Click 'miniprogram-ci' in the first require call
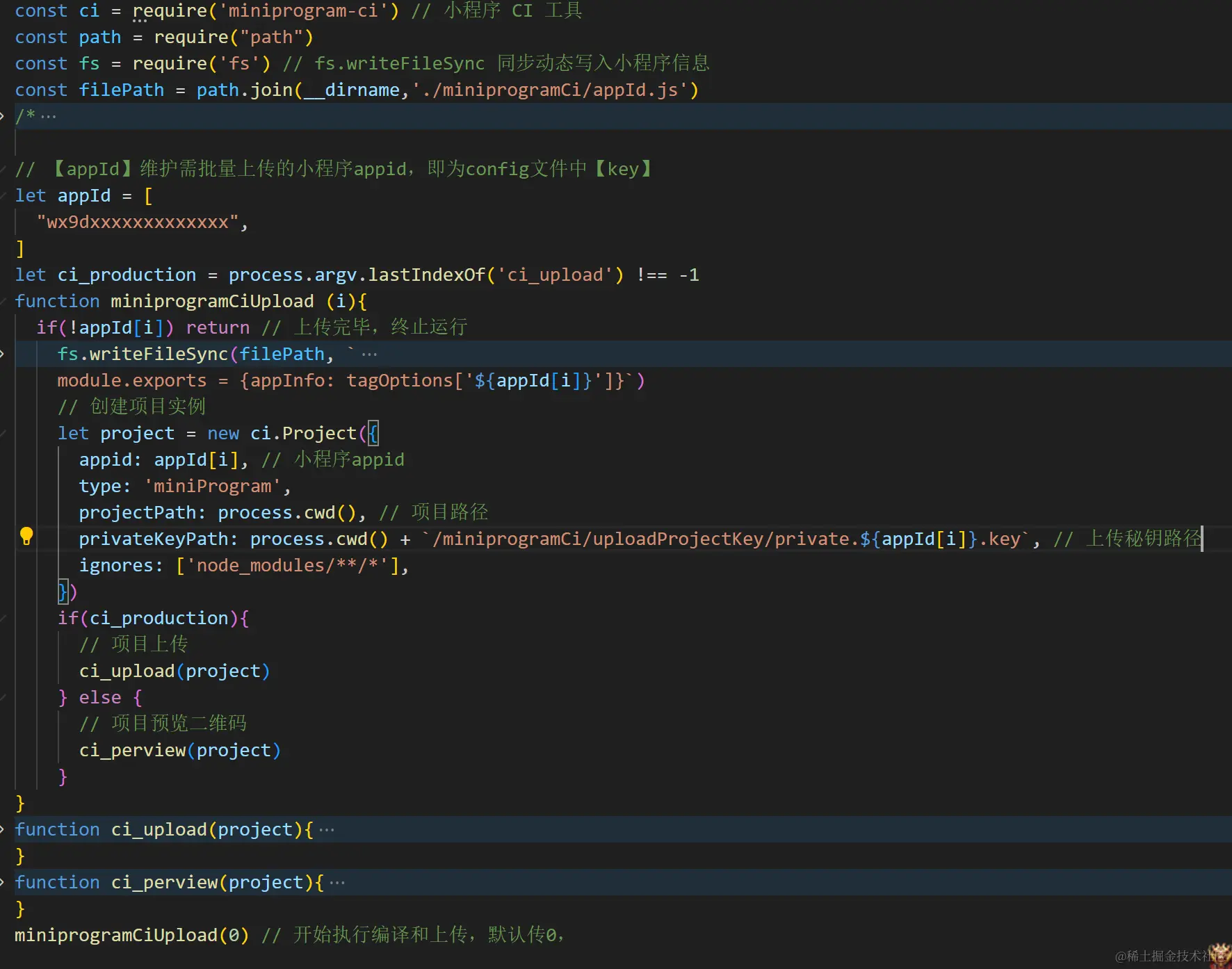 303,11
